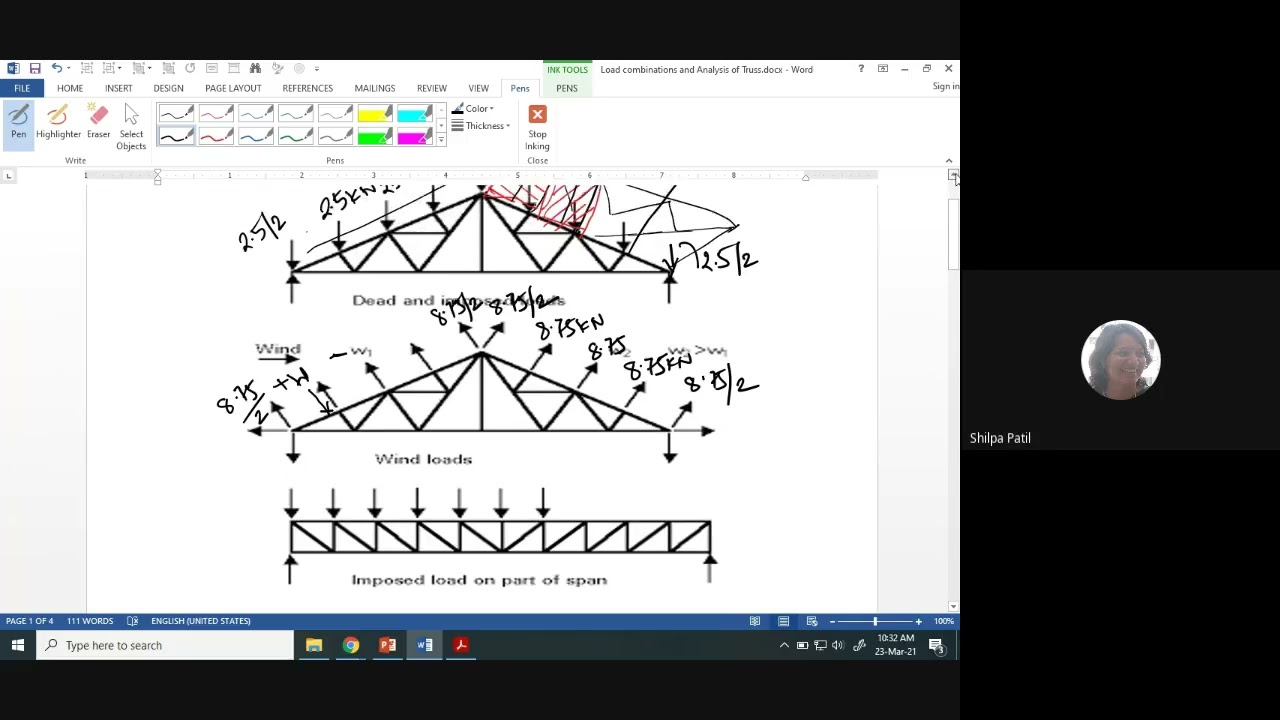Click 100% zoom level button
The image size is (1280, 720).
pyautogui.click(x=943, y=621)
